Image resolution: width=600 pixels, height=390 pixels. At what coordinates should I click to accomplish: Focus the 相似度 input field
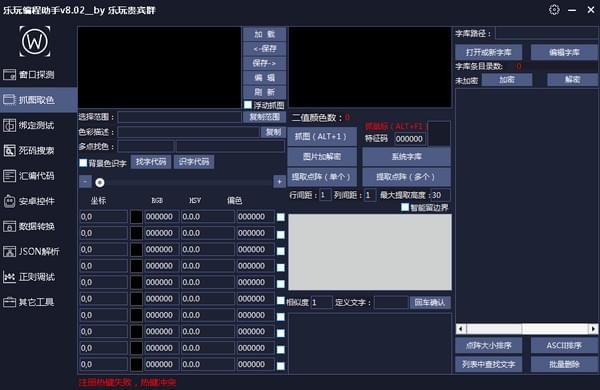pos(321,302)
